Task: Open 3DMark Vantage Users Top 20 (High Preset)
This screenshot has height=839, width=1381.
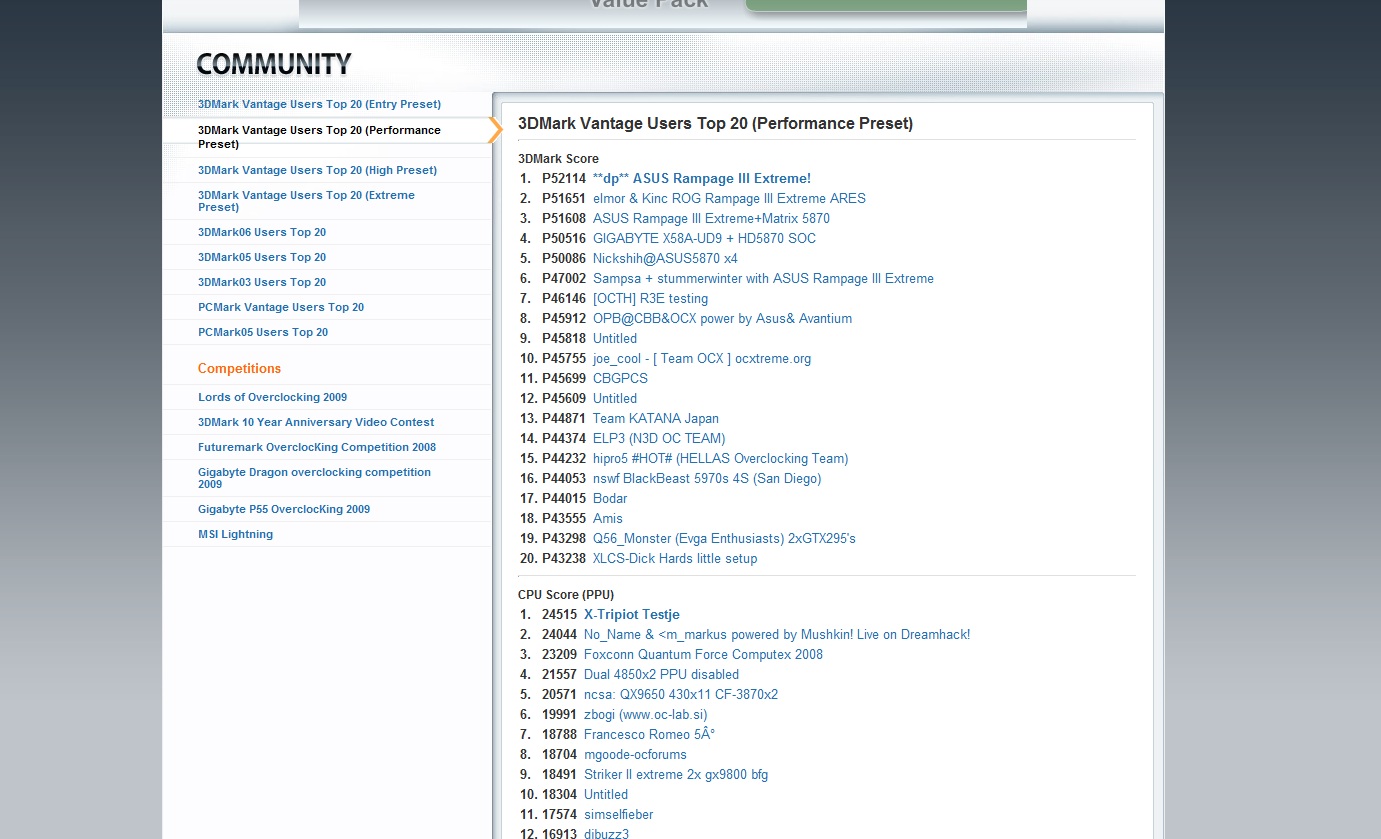Action: point(317,170)
